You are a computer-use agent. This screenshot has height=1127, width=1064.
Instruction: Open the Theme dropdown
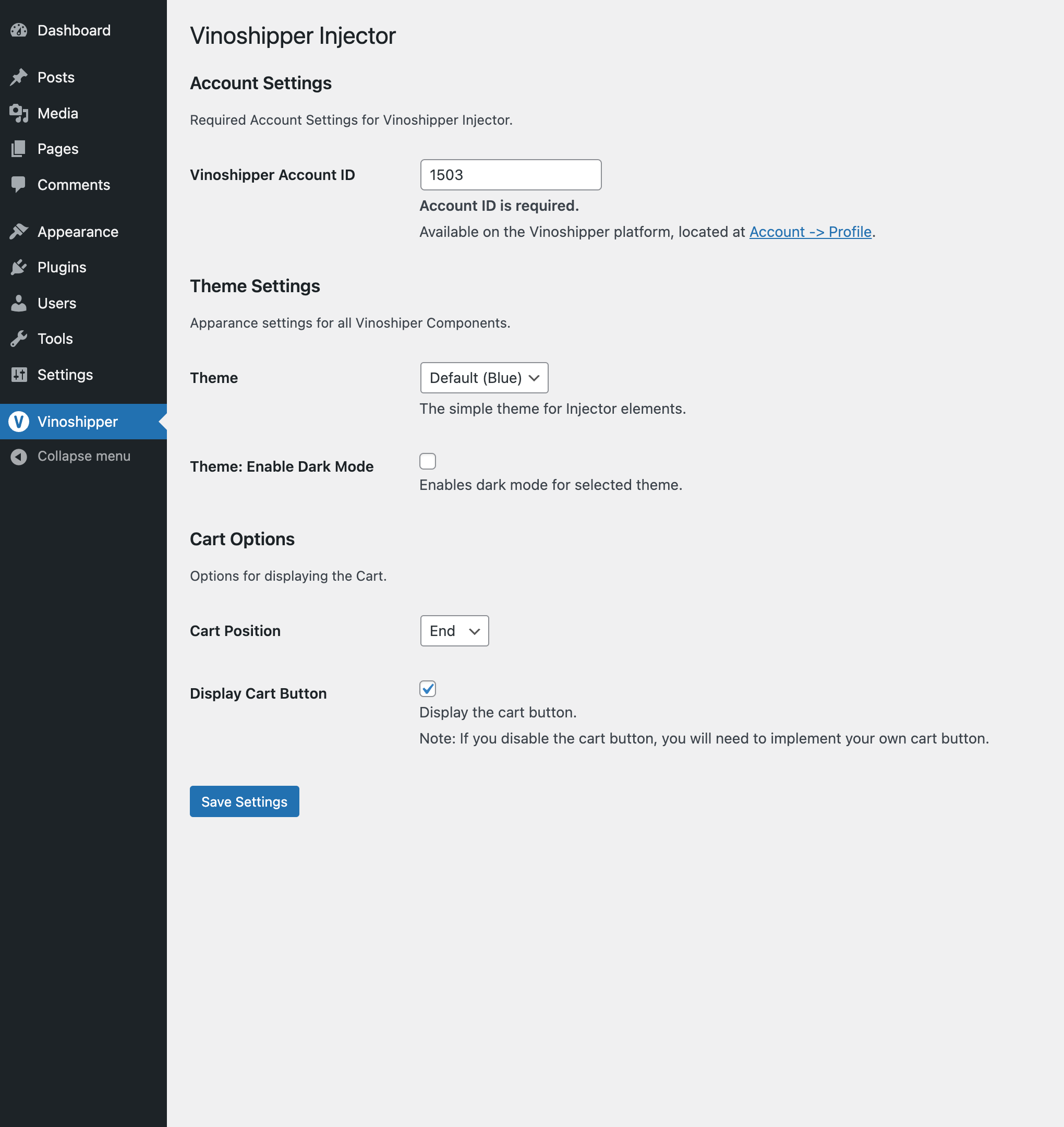click(485, 378)
